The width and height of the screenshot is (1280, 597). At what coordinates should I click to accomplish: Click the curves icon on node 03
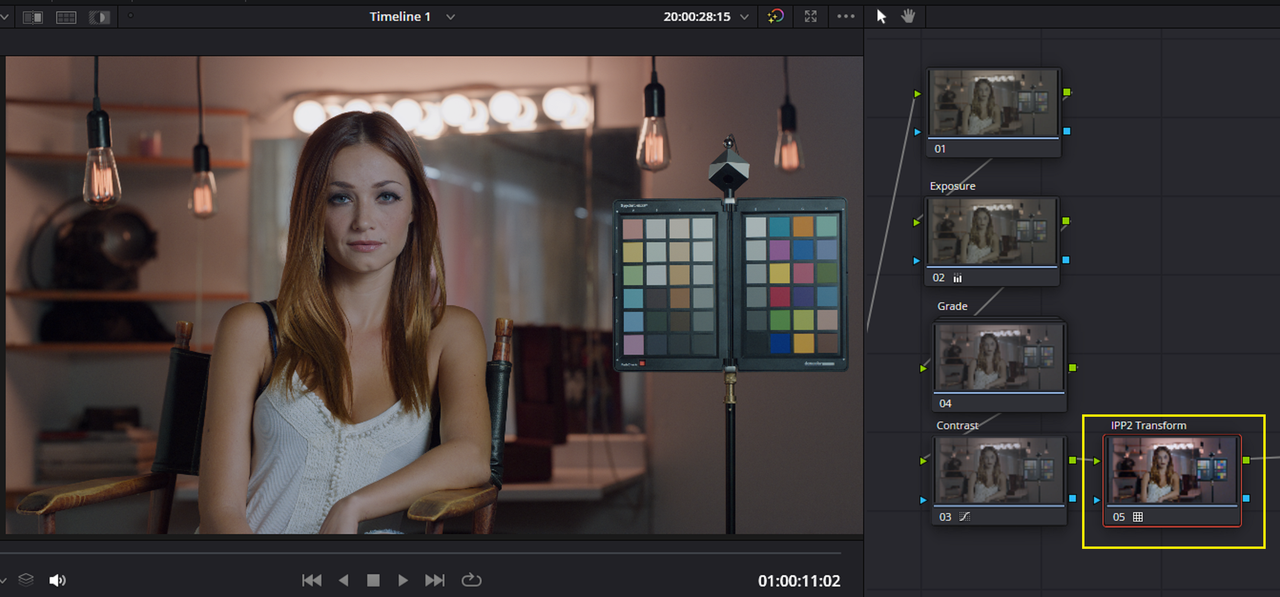pyautogui.click(x=965, y=517)
